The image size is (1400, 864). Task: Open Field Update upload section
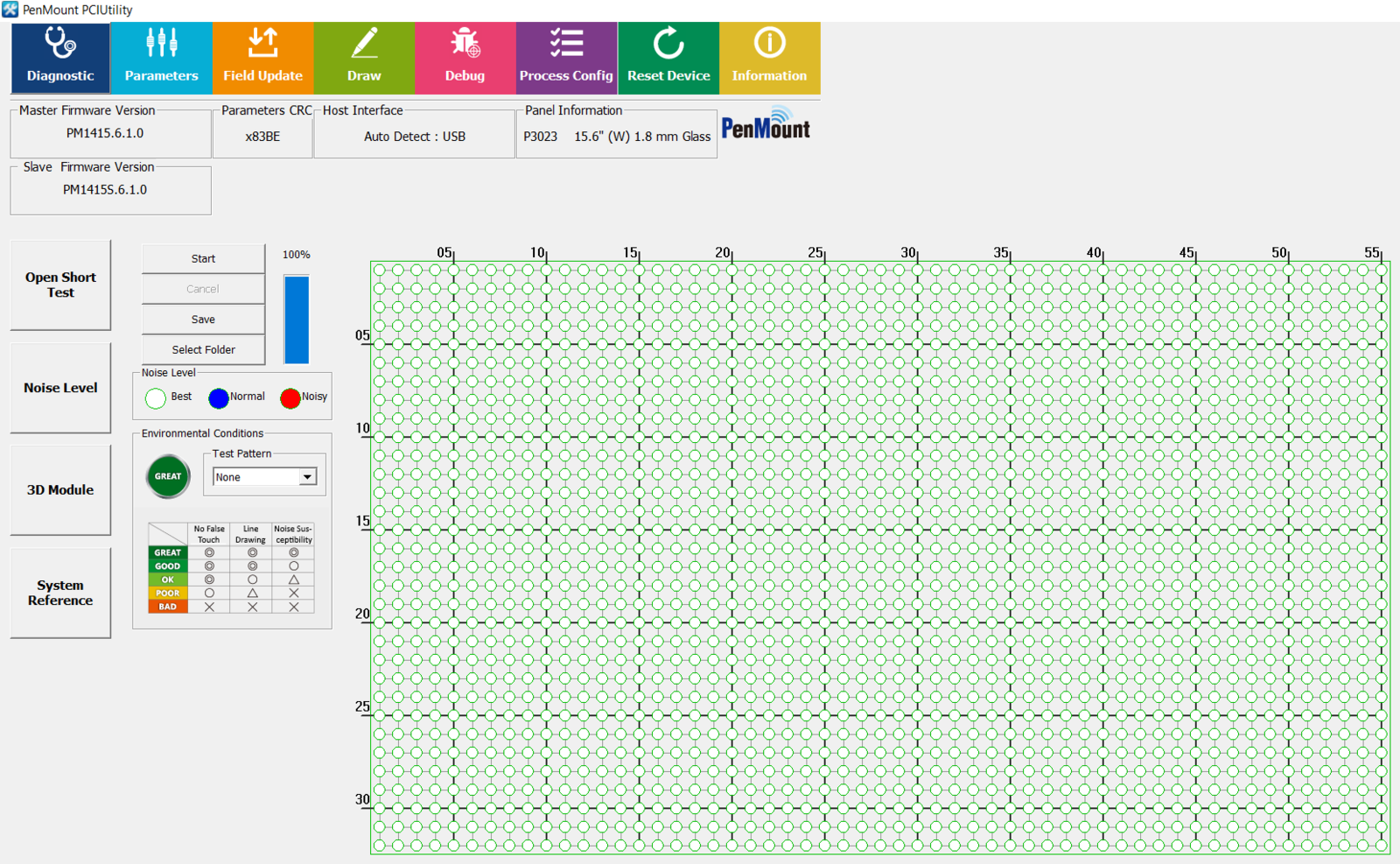262,58
